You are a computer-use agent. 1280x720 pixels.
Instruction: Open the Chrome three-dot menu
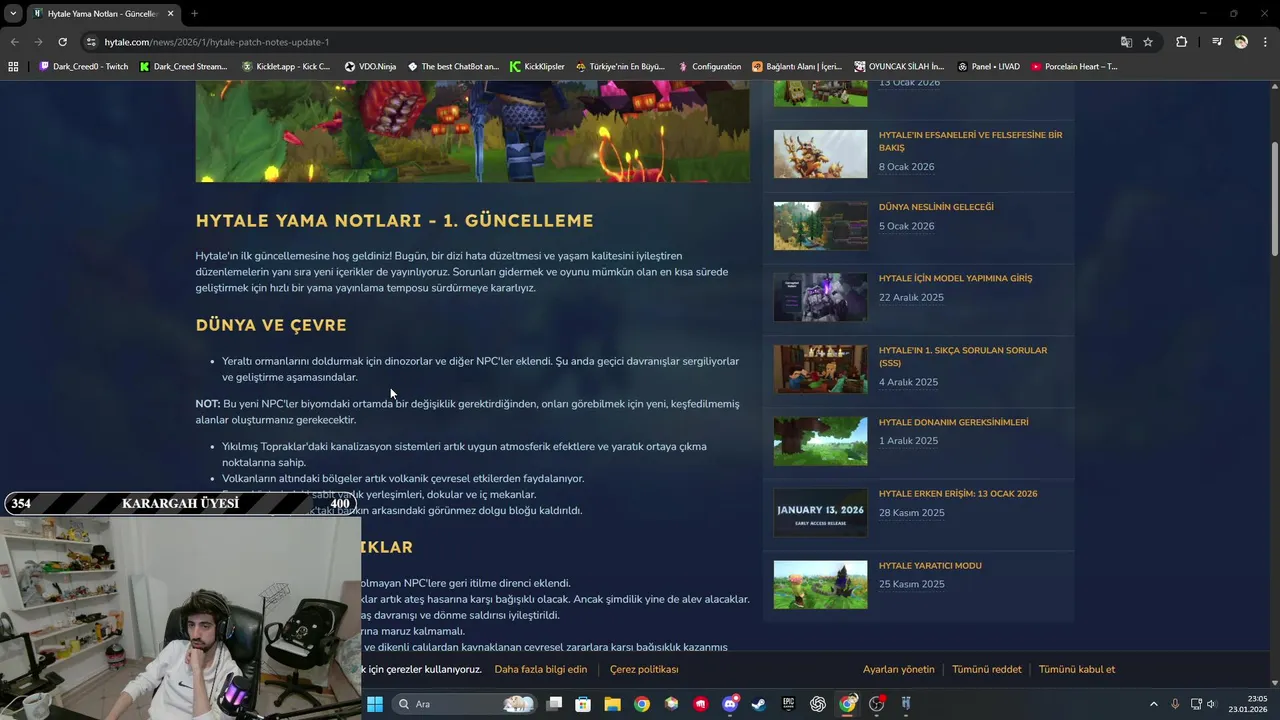[x=1265, y=42]
